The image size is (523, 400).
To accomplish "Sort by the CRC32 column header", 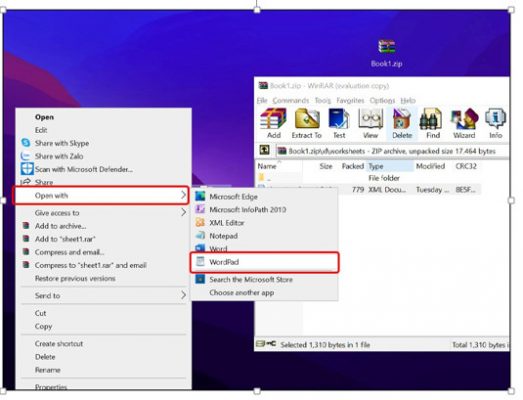I will pyautogui.click(x=466, y=166).
